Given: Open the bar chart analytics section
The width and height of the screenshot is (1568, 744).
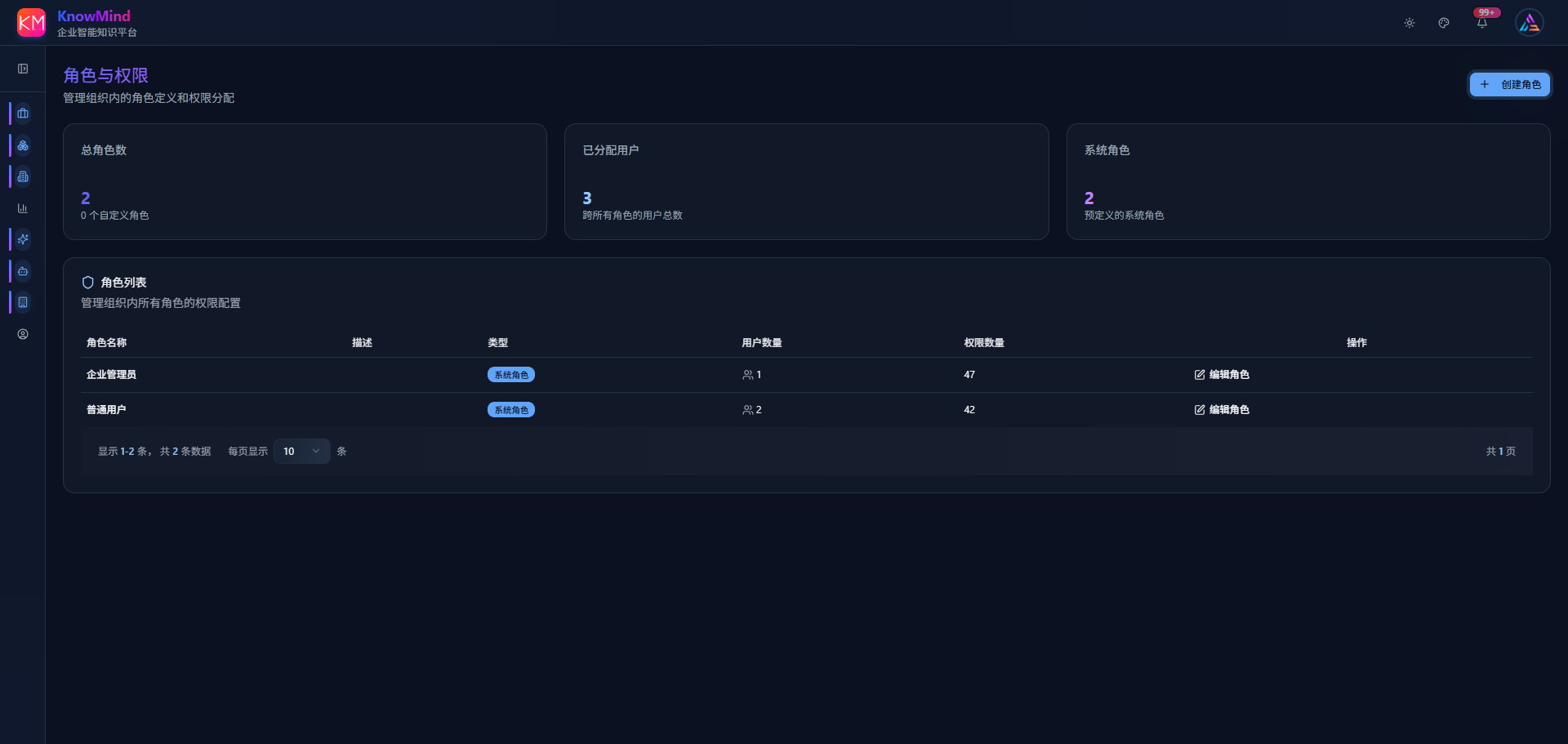Looking at the screenshot, I should pyautogui.click(x=23, y=208).
